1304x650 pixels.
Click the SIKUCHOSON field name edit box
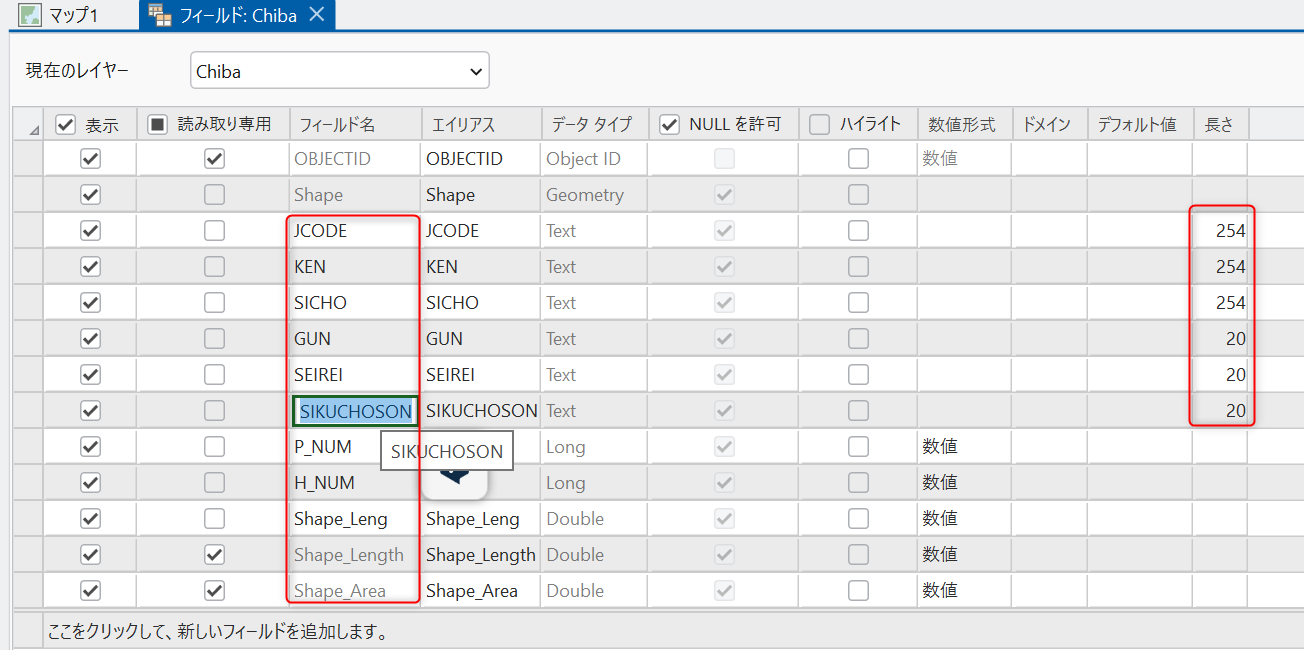(x=355, y=411)
